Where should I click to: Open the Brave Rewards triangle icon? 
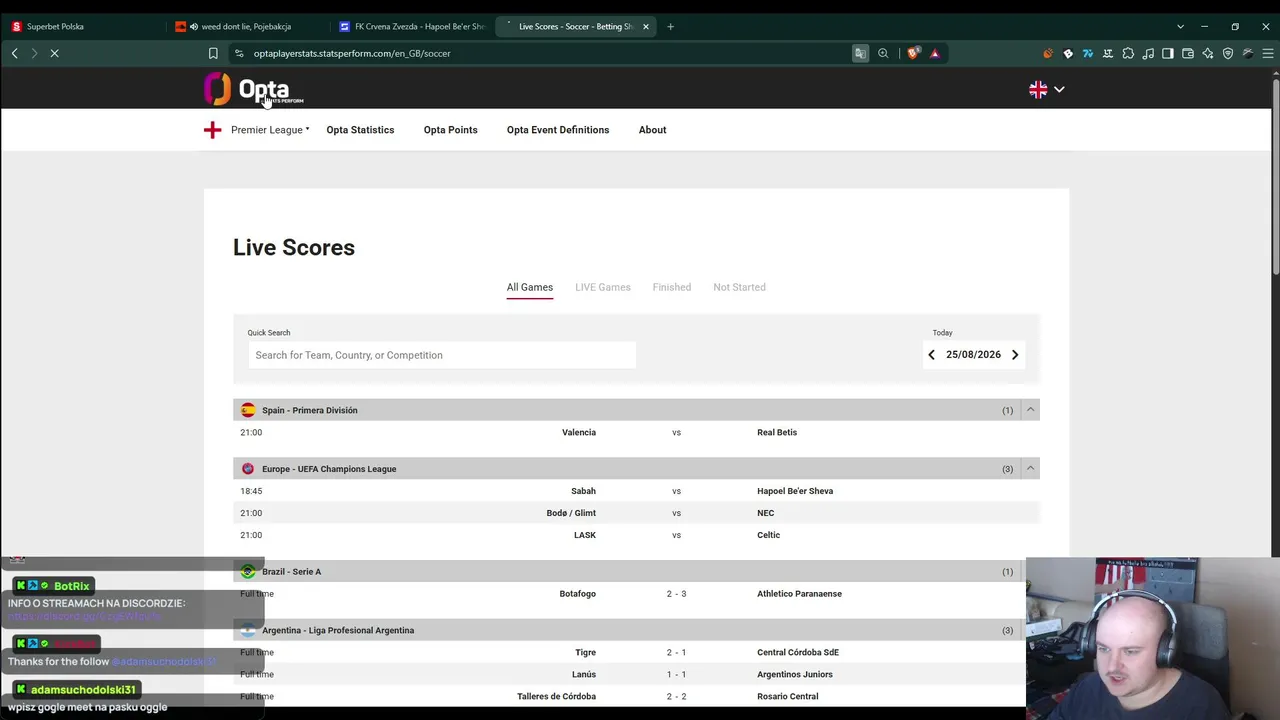point(935,53)
